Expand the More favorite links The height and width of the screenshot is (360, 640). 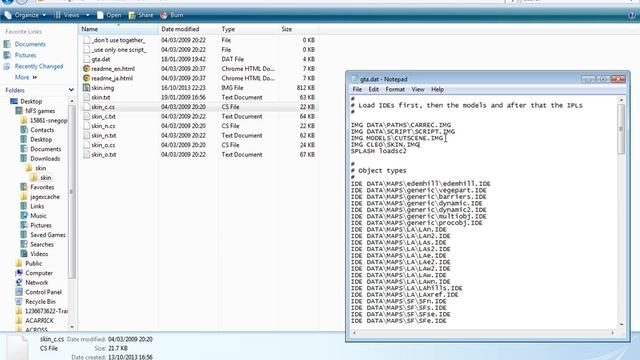26,77
